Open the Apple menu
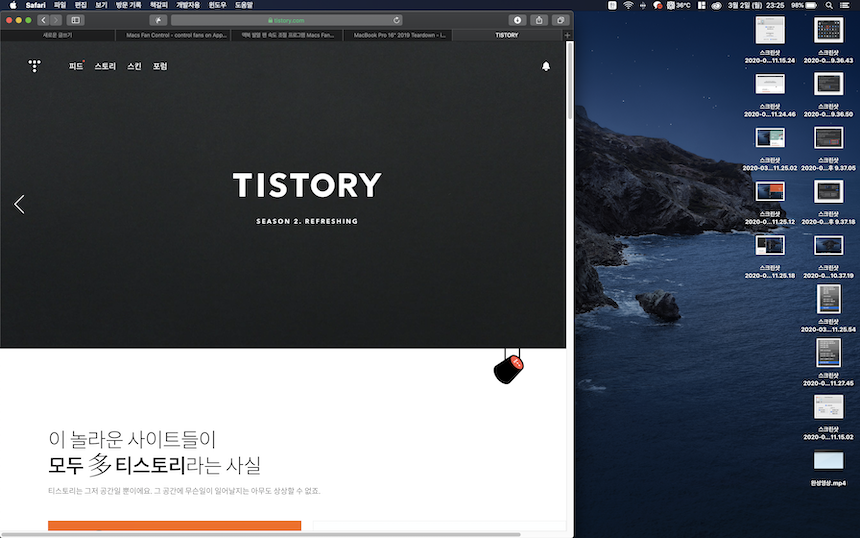The width and height of the screenshot is (860, 538). 13,5
